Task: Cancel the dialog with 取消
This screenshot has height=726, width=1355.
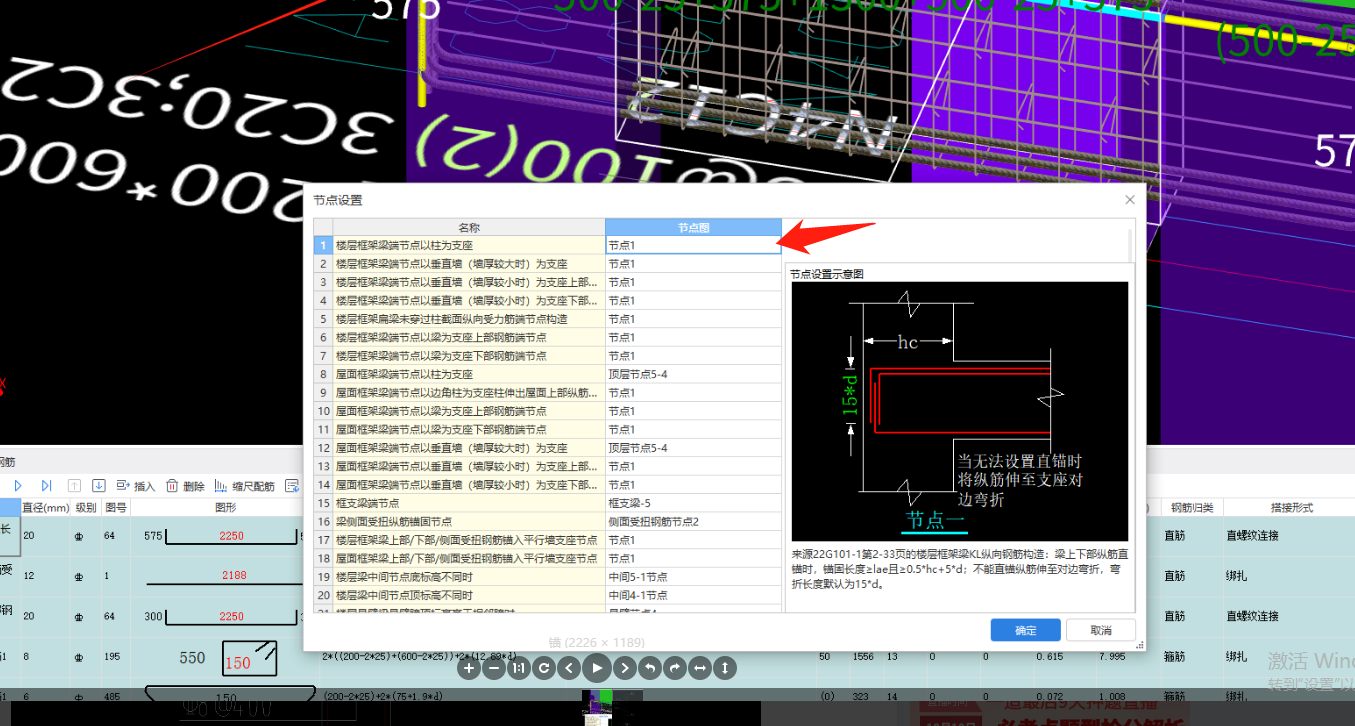Action: [1101, 630]
